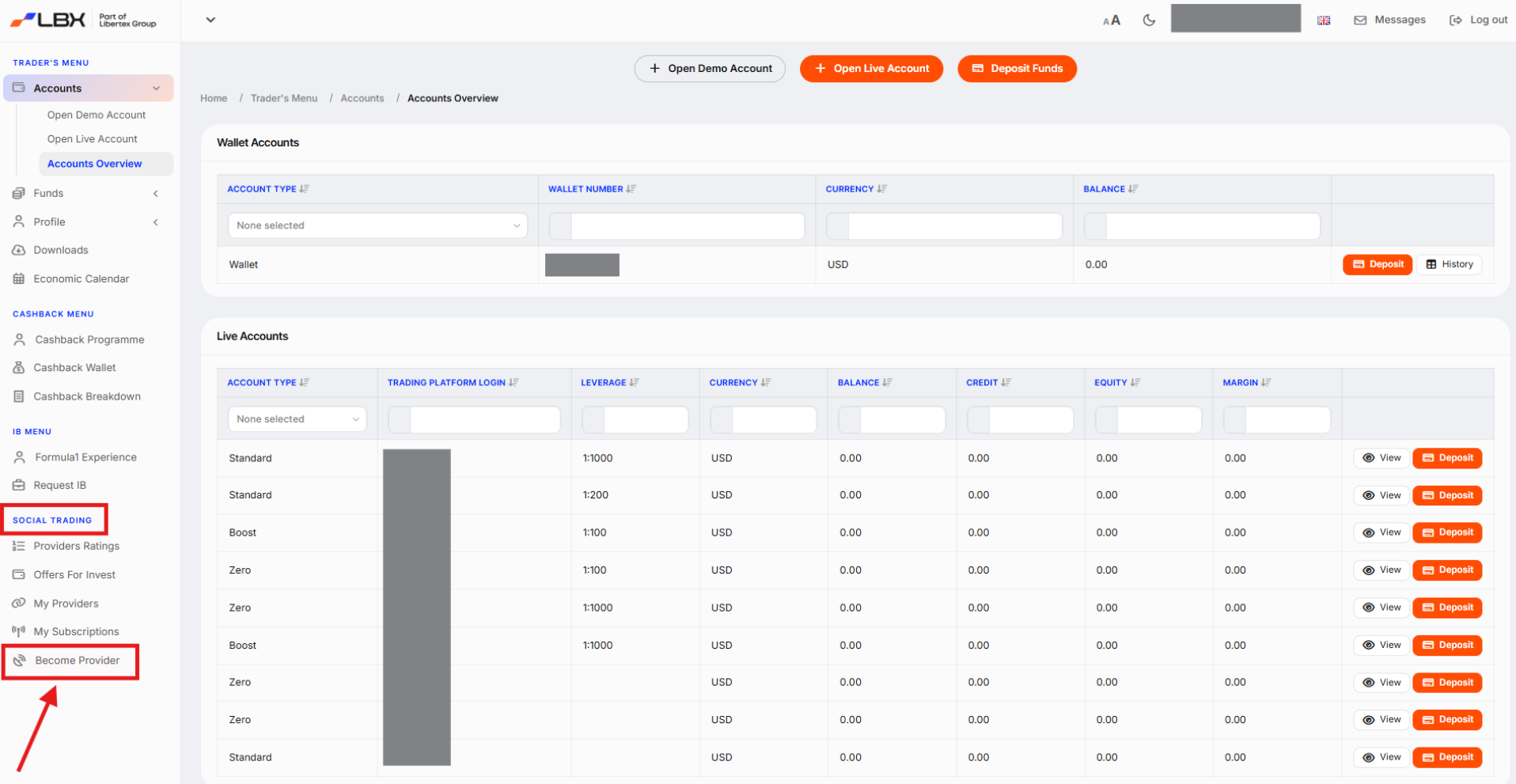View the Standard 1:1000 account
Viewport: 1516px width, 784px height.
click(1381, 458)
